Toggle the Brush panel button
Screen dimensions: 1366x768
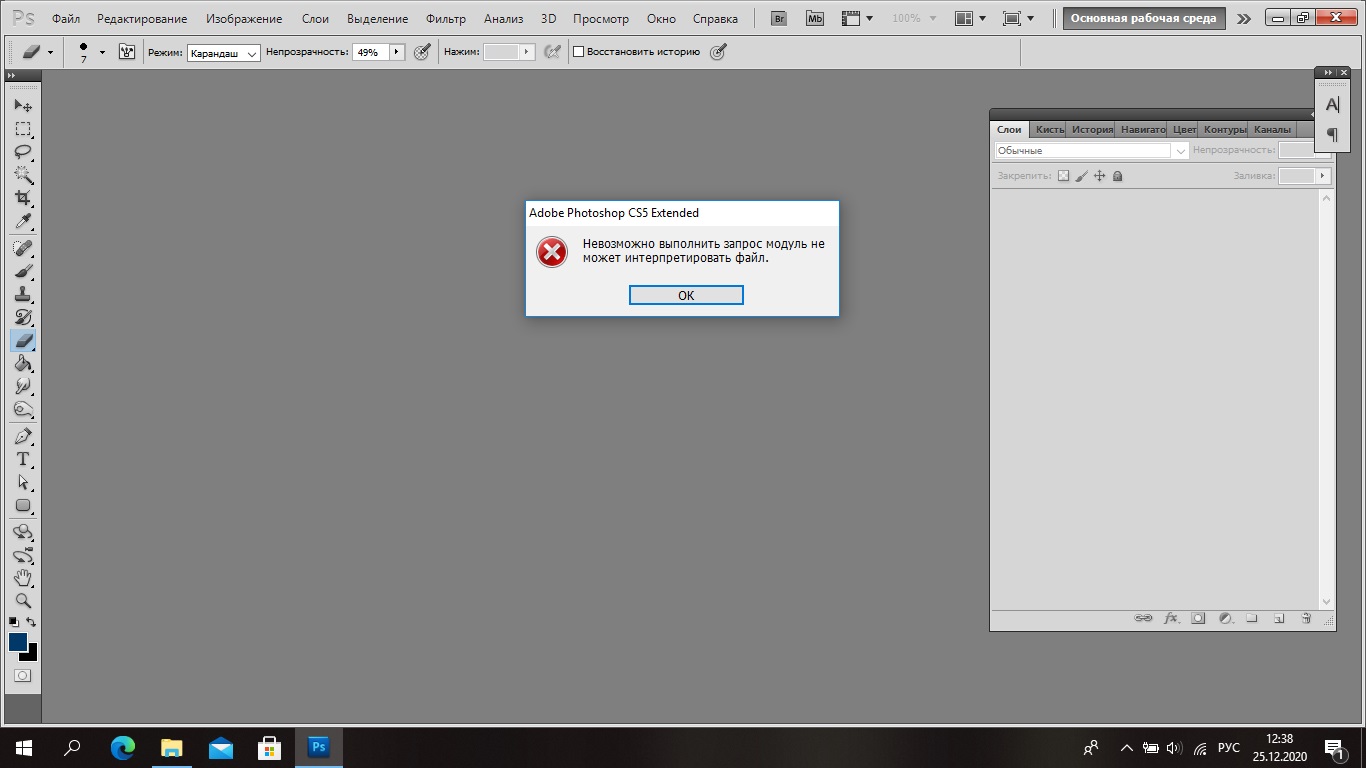(x=127, y=52)
